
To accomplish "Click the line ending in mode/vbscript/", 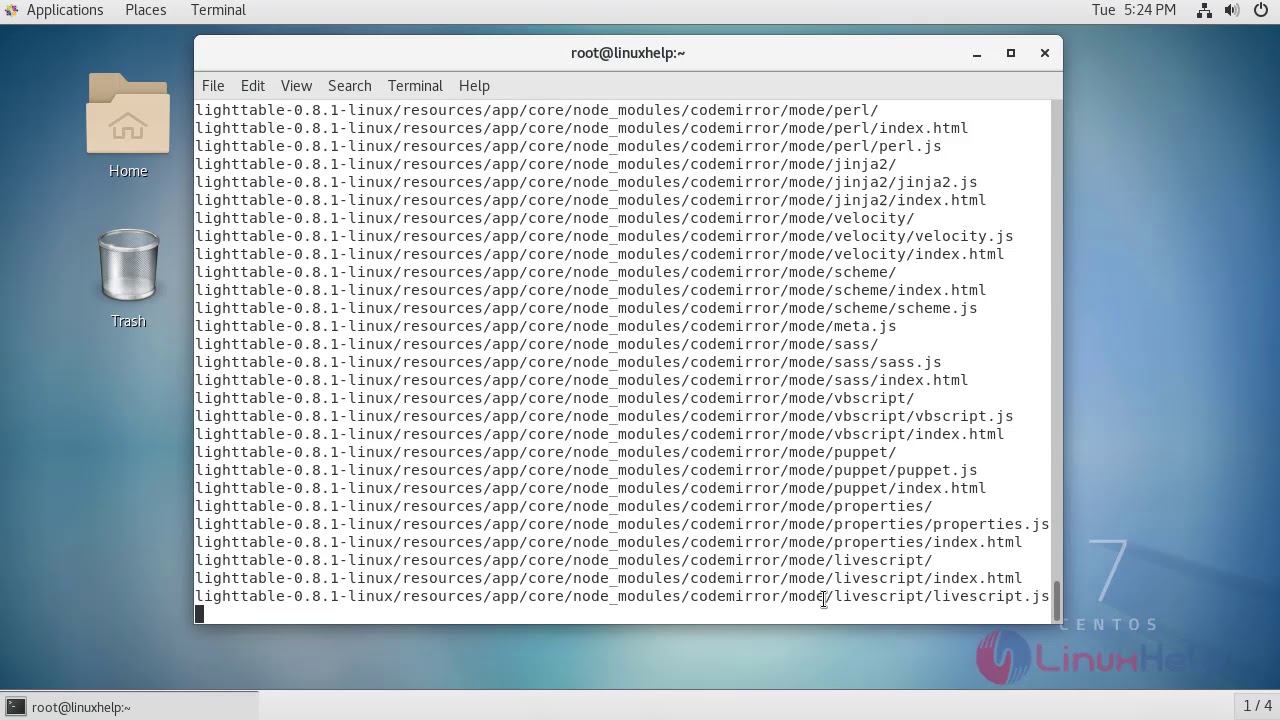I will click(x=555, y=398).
